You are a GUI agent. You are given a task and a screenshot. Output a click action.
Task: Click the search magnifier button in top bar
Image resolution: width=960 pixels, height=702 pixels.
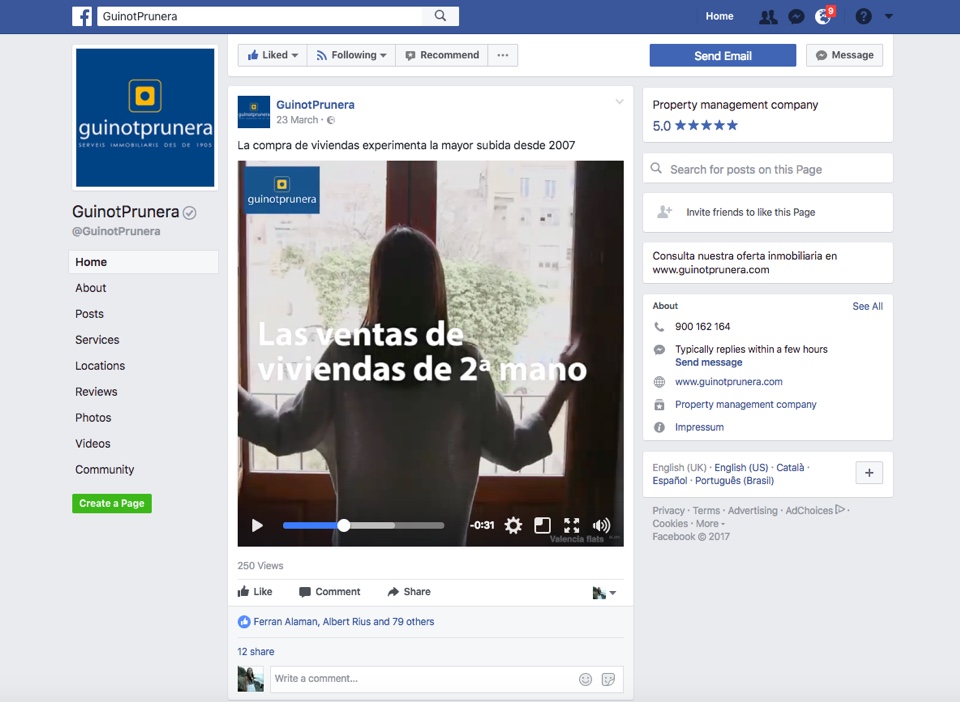[x=440, y=16]
